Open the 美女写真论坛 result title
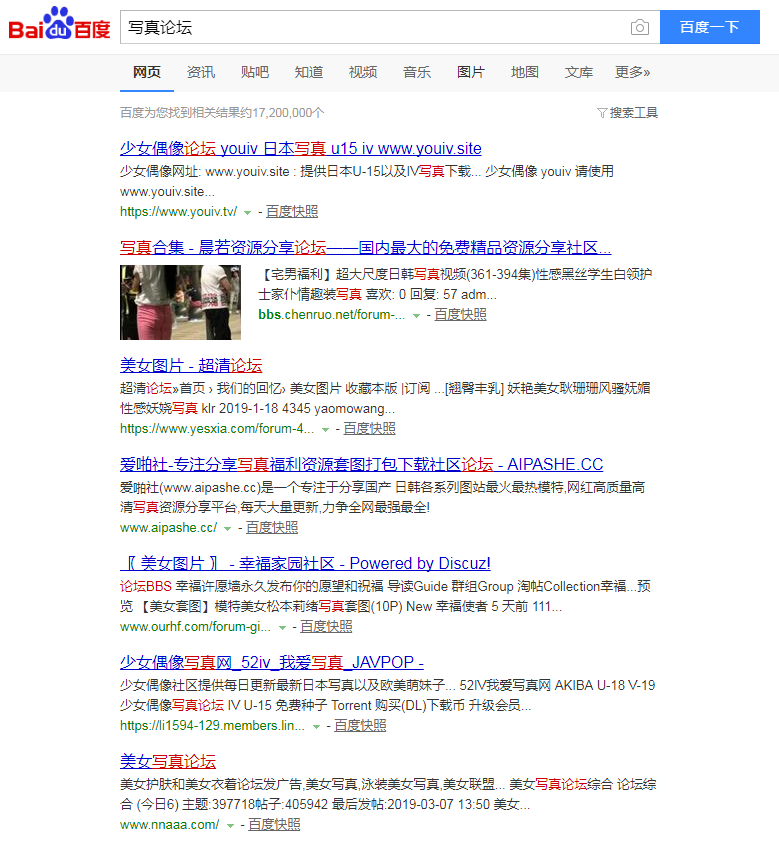Image resolution: width=779 pixels, height=845 pixels. [168, 761]
